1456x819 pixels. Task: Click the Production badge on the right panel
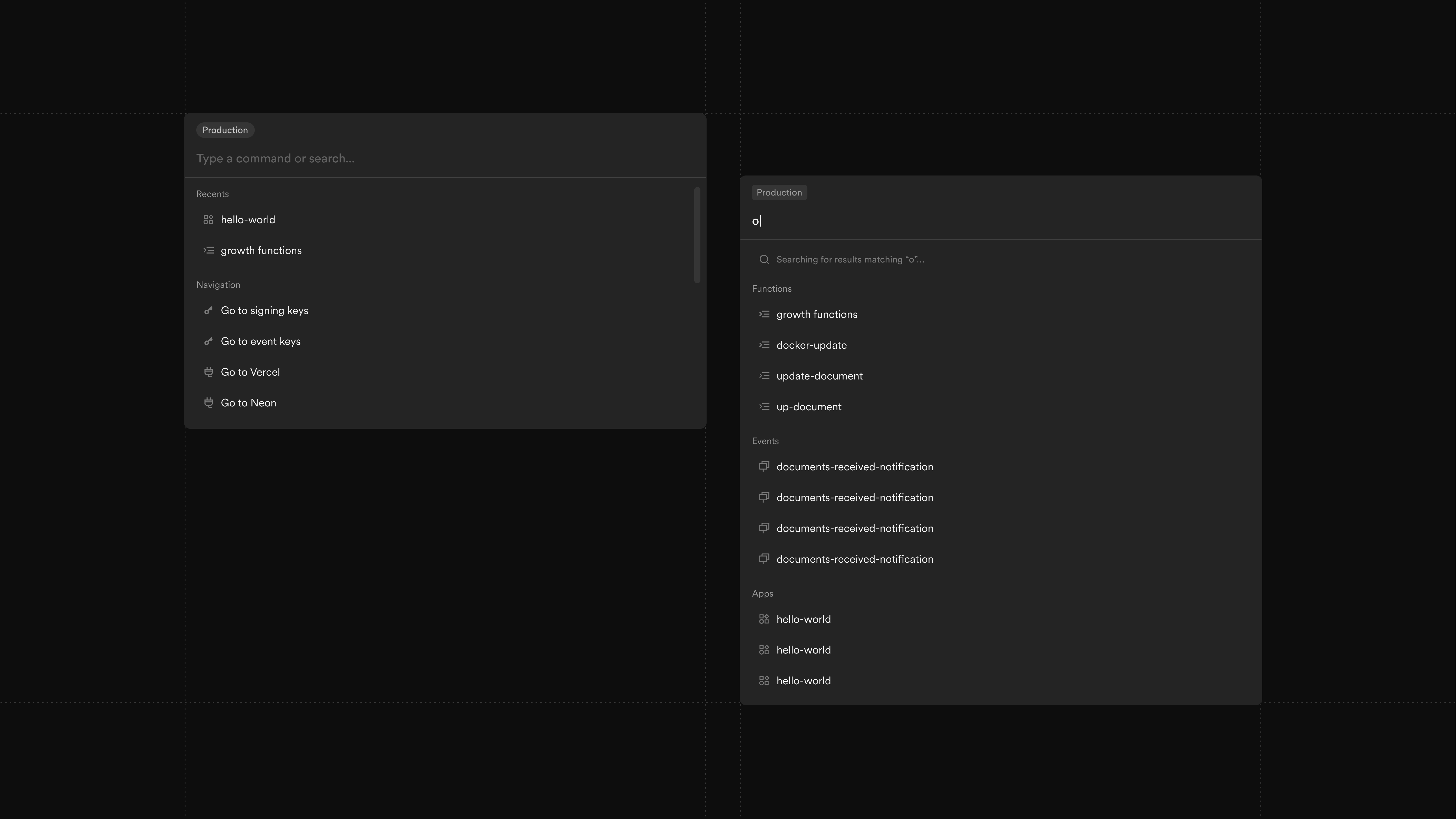pyautogui.click(x=779, y=192)
